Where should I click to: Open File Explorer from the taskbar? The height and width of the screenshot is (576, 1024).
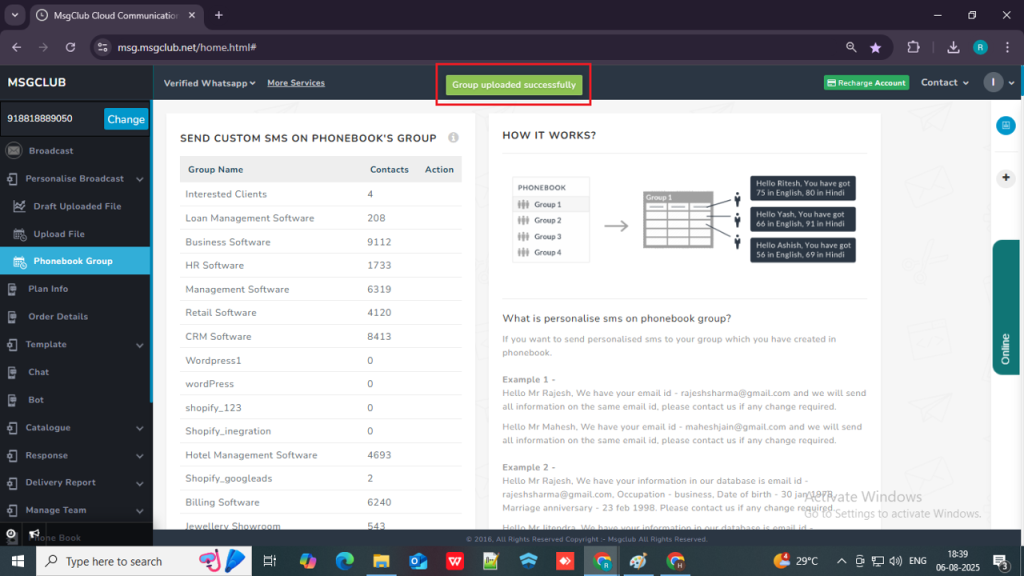click(380, 561)
